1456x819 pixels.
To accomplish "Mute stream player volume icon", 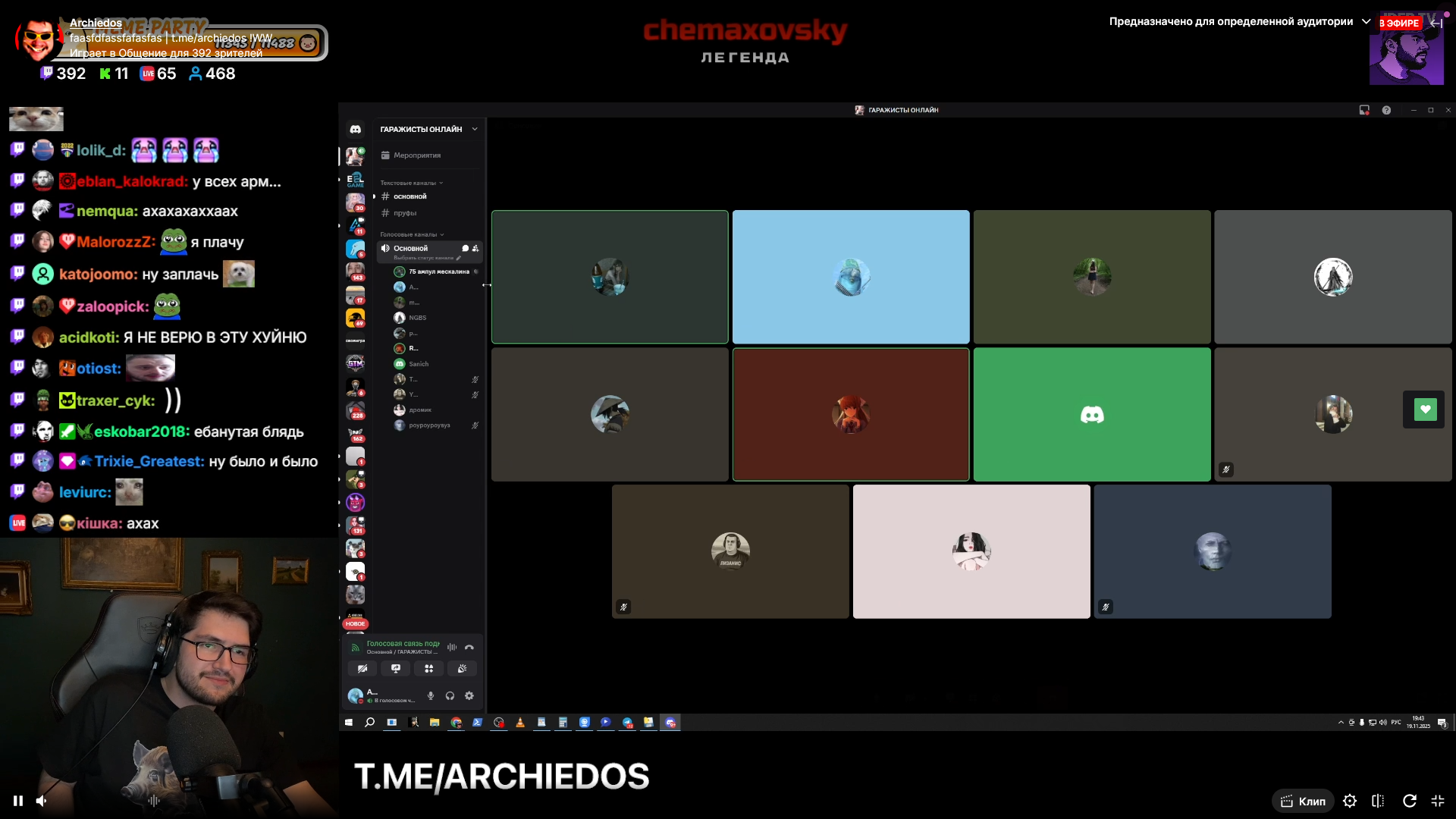I will pos(42,801).
